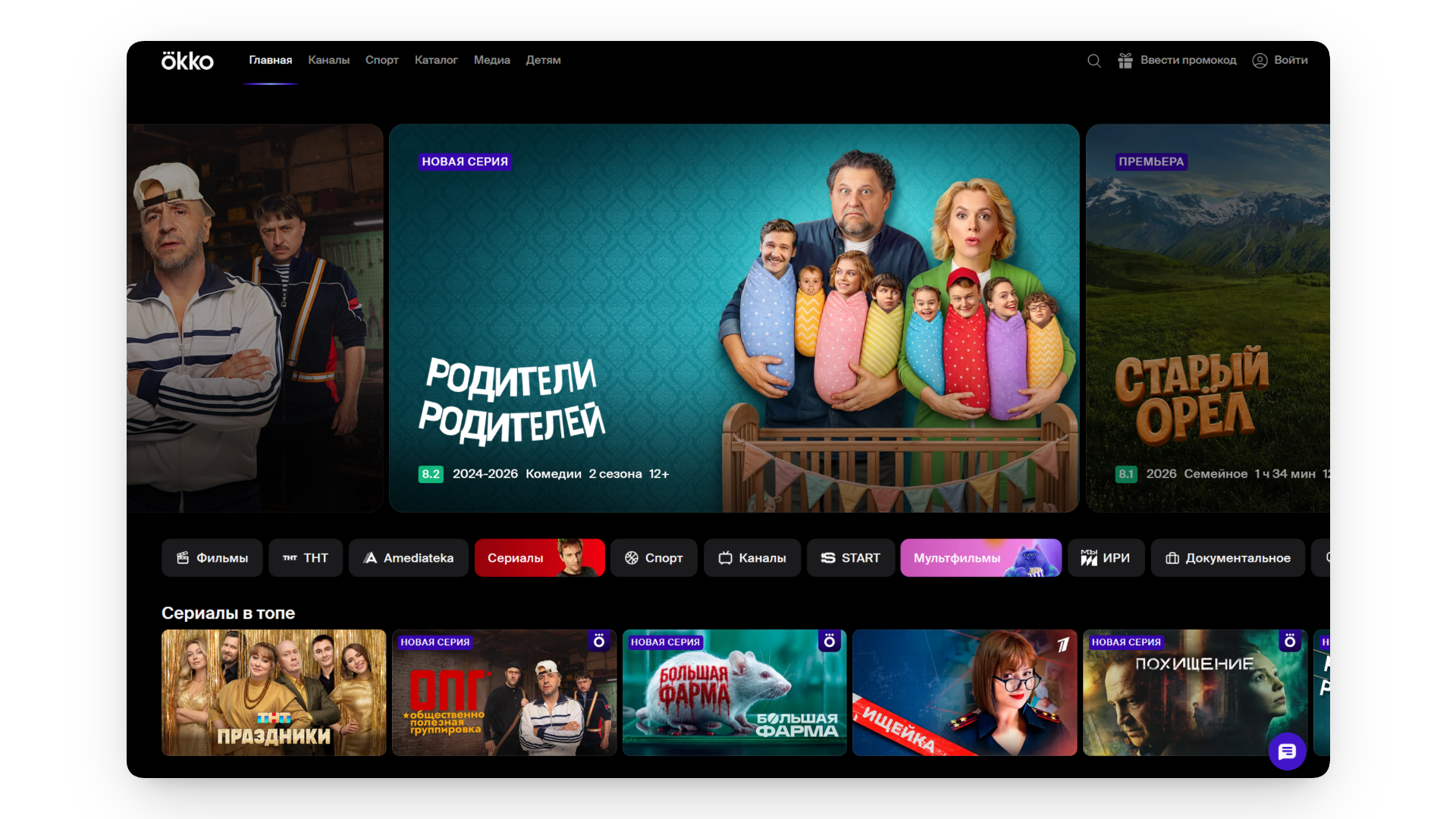Click the Комедии genre text
Screen dimensions: 1456x819
point(554,474)
